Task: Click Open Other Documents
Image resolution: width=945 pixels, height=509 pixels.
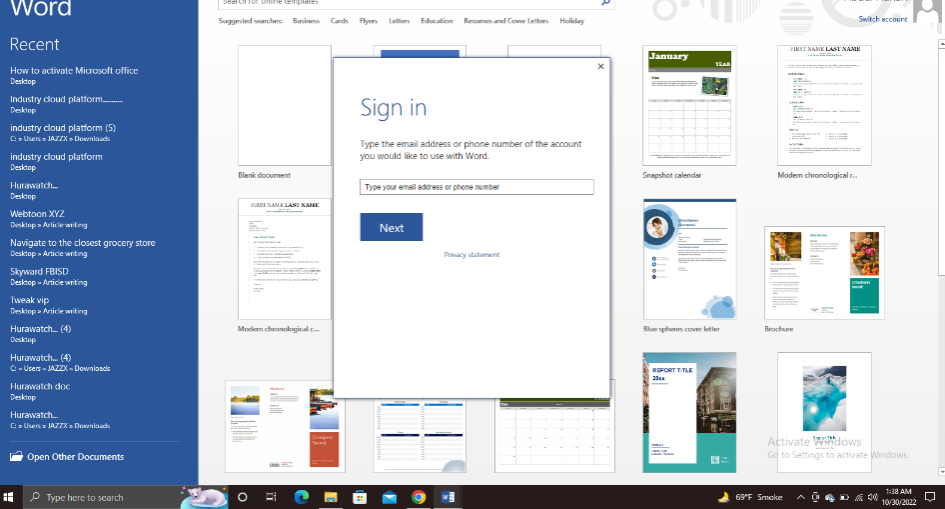Action: coord(75,457)
